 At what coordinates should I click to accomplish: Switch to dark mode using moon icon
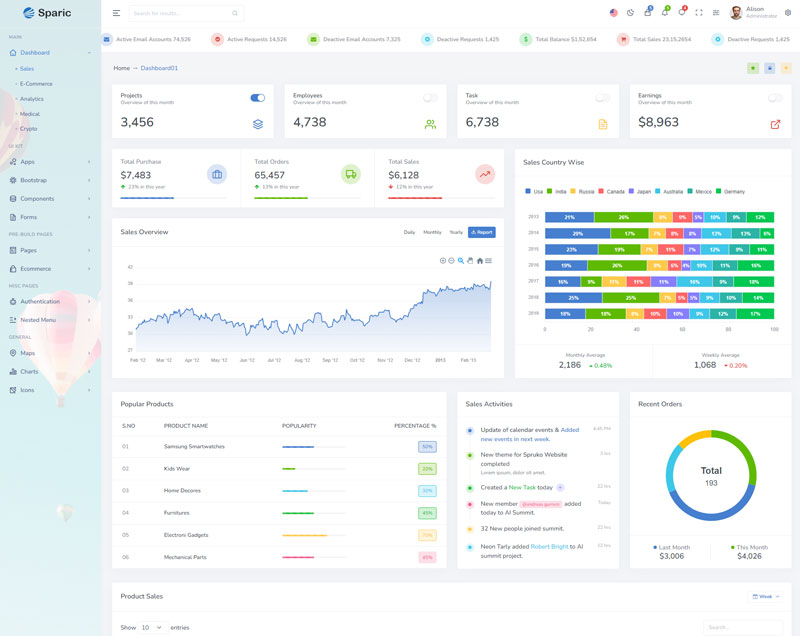pos(630,13)
